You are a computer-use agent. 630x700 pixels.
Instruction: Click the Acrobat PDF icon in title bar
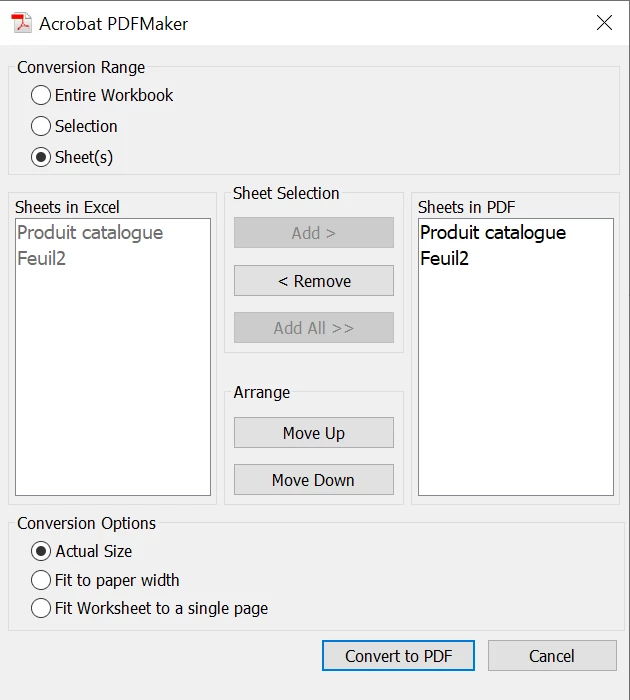(21, 23)
